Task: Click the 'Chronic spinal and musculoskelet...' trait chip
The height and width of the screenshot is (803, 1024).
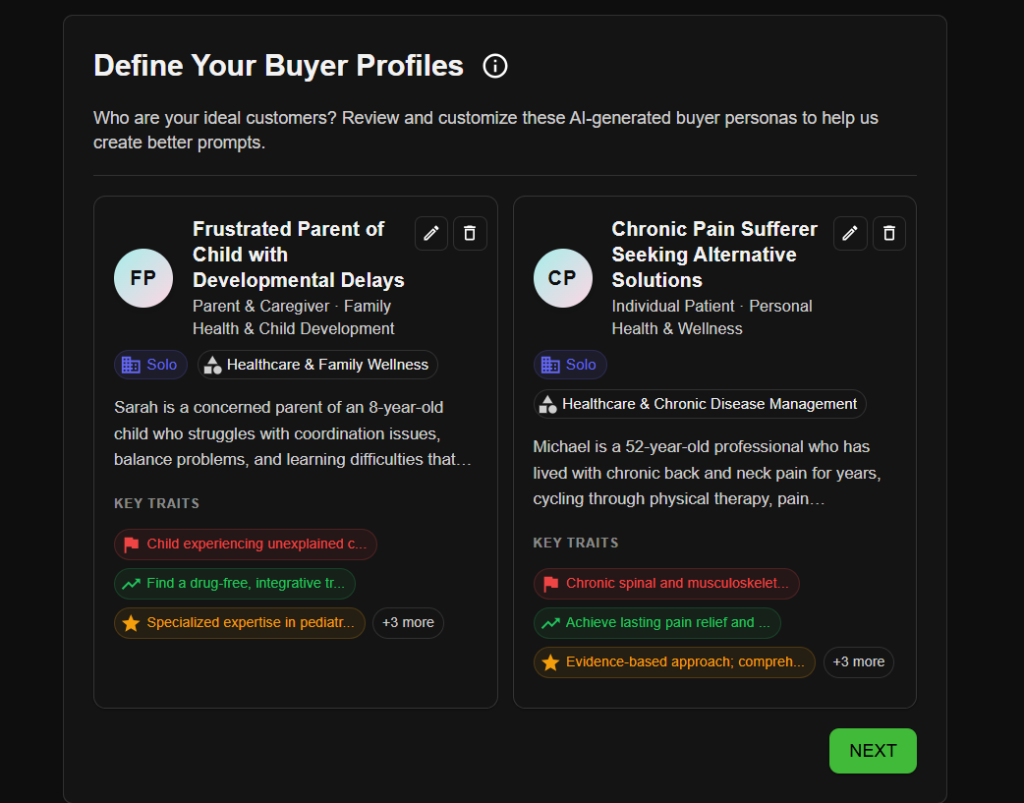Action: [x=666, y=584]
